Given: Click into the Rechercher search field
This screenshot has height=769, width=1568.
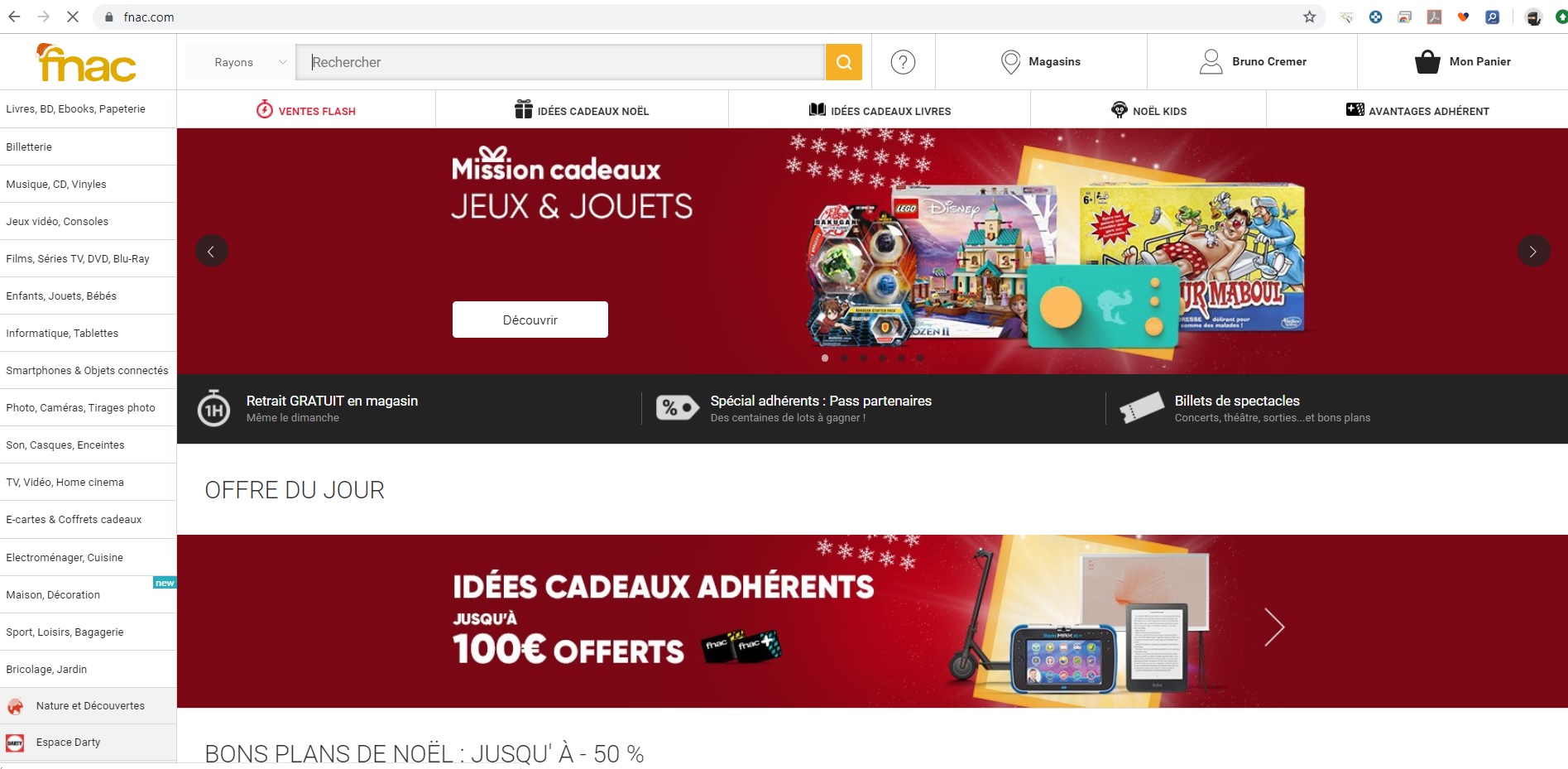Looking at the screenshot, I should [x=560, y=62].
